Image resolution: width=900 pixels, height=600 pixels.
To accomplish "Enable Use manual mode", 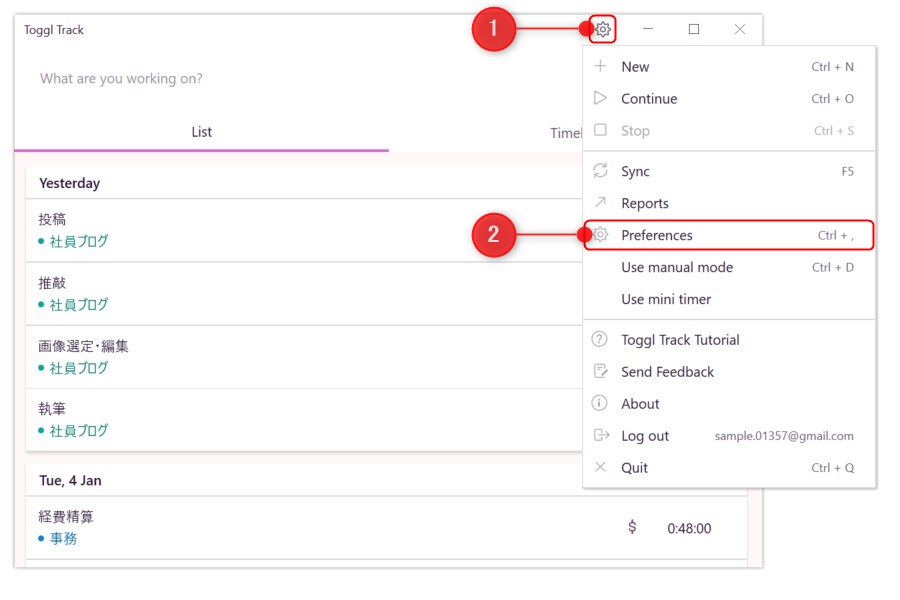I will (729, 267).
